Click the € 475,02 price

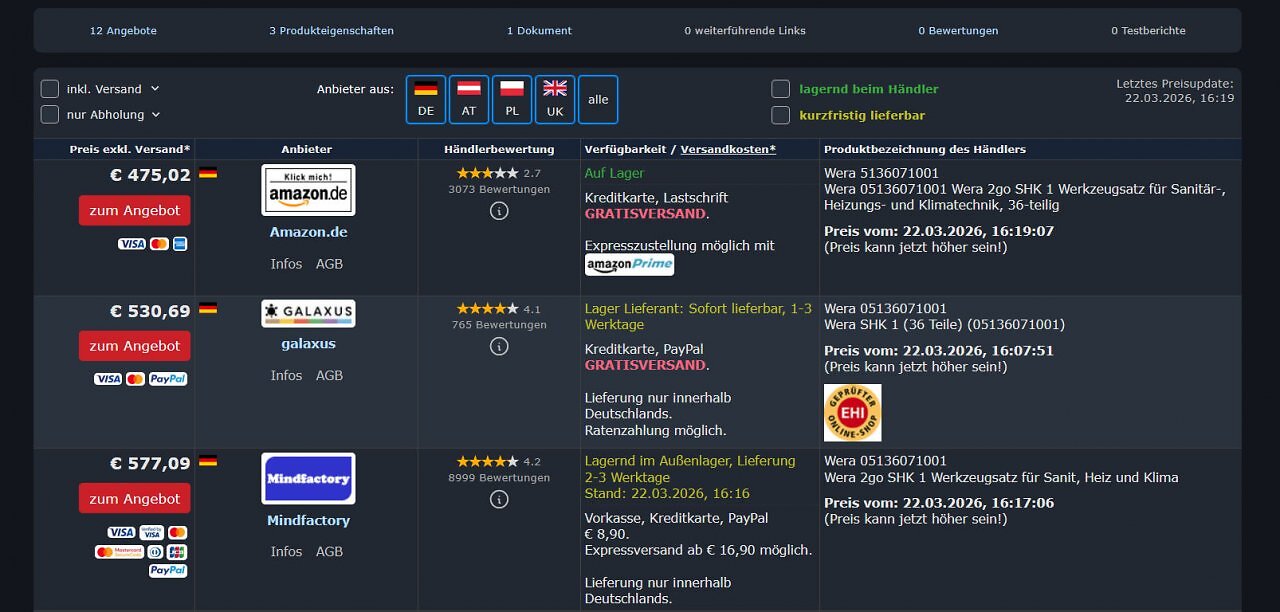(x=150, y=175)
